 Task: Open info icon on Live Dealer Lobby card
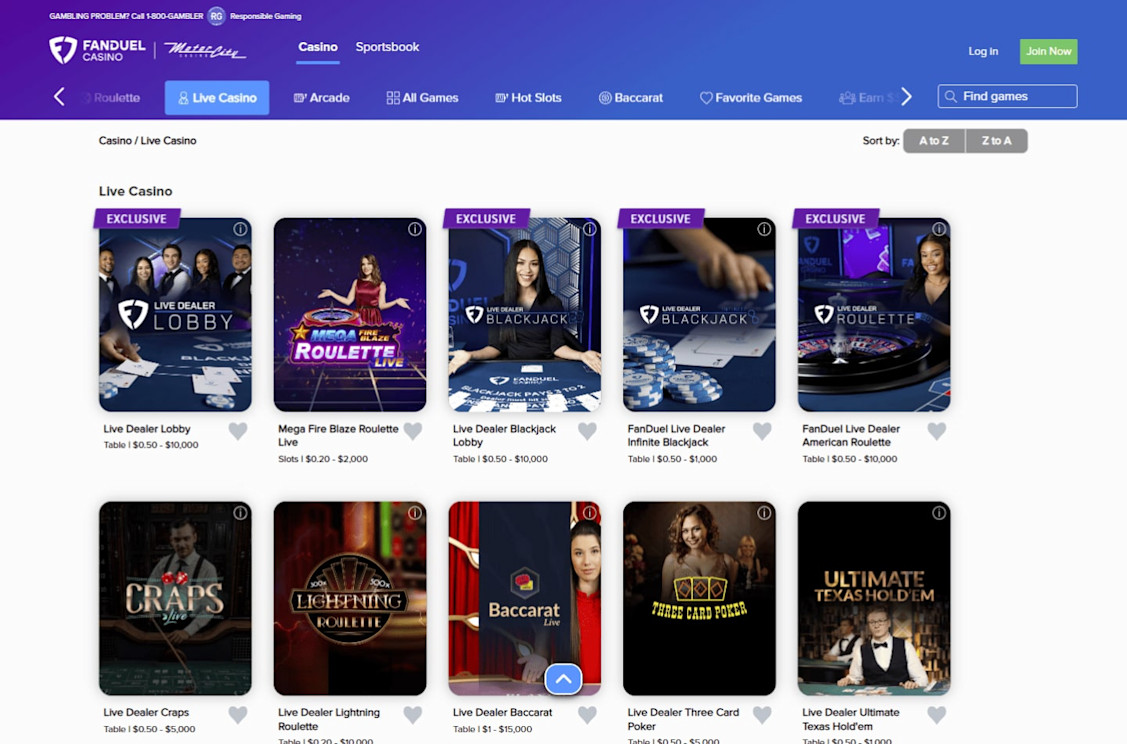240,229
